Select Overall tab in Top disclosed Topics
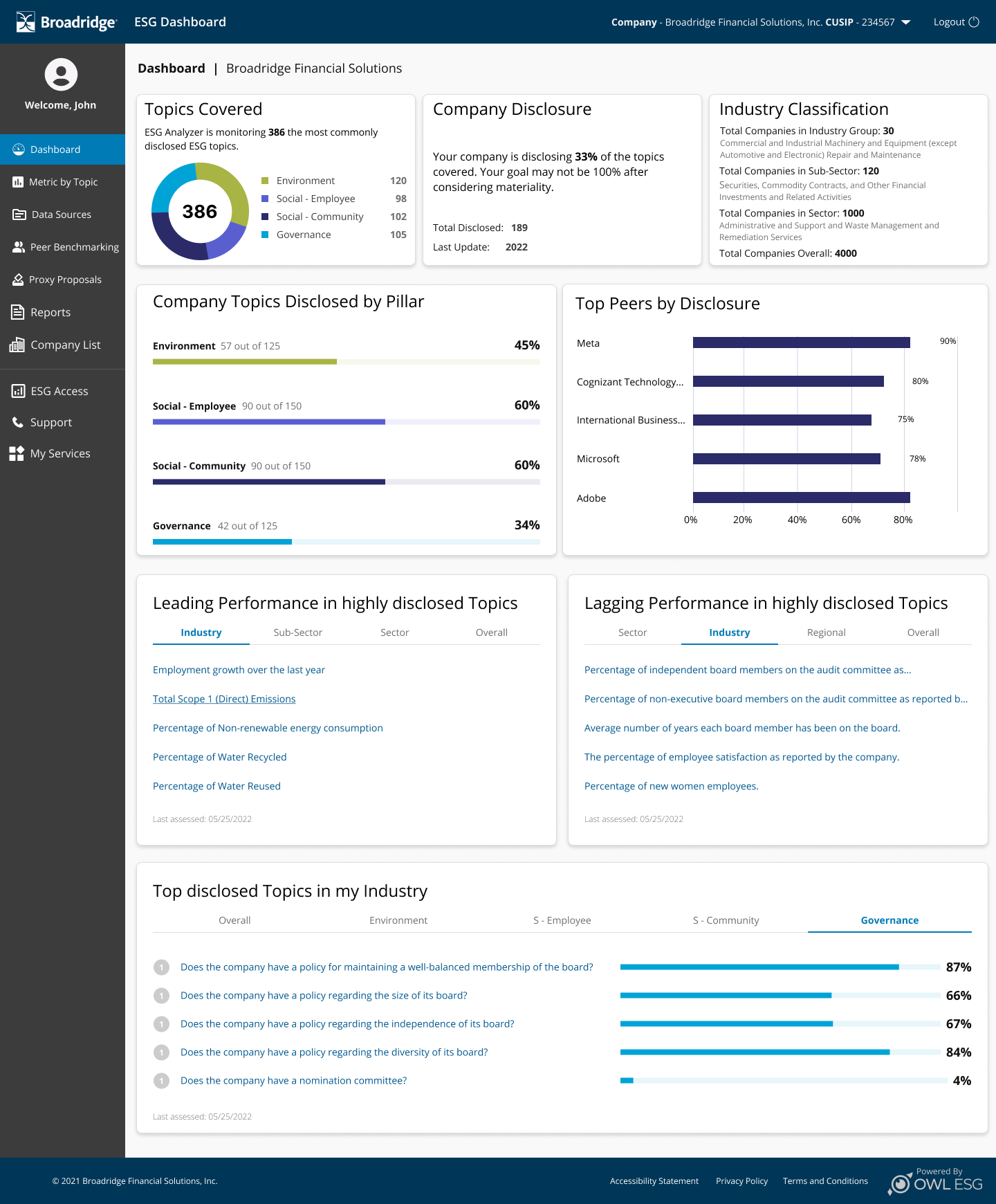This screenshot has width=996, height=1204. coord(234,920)
